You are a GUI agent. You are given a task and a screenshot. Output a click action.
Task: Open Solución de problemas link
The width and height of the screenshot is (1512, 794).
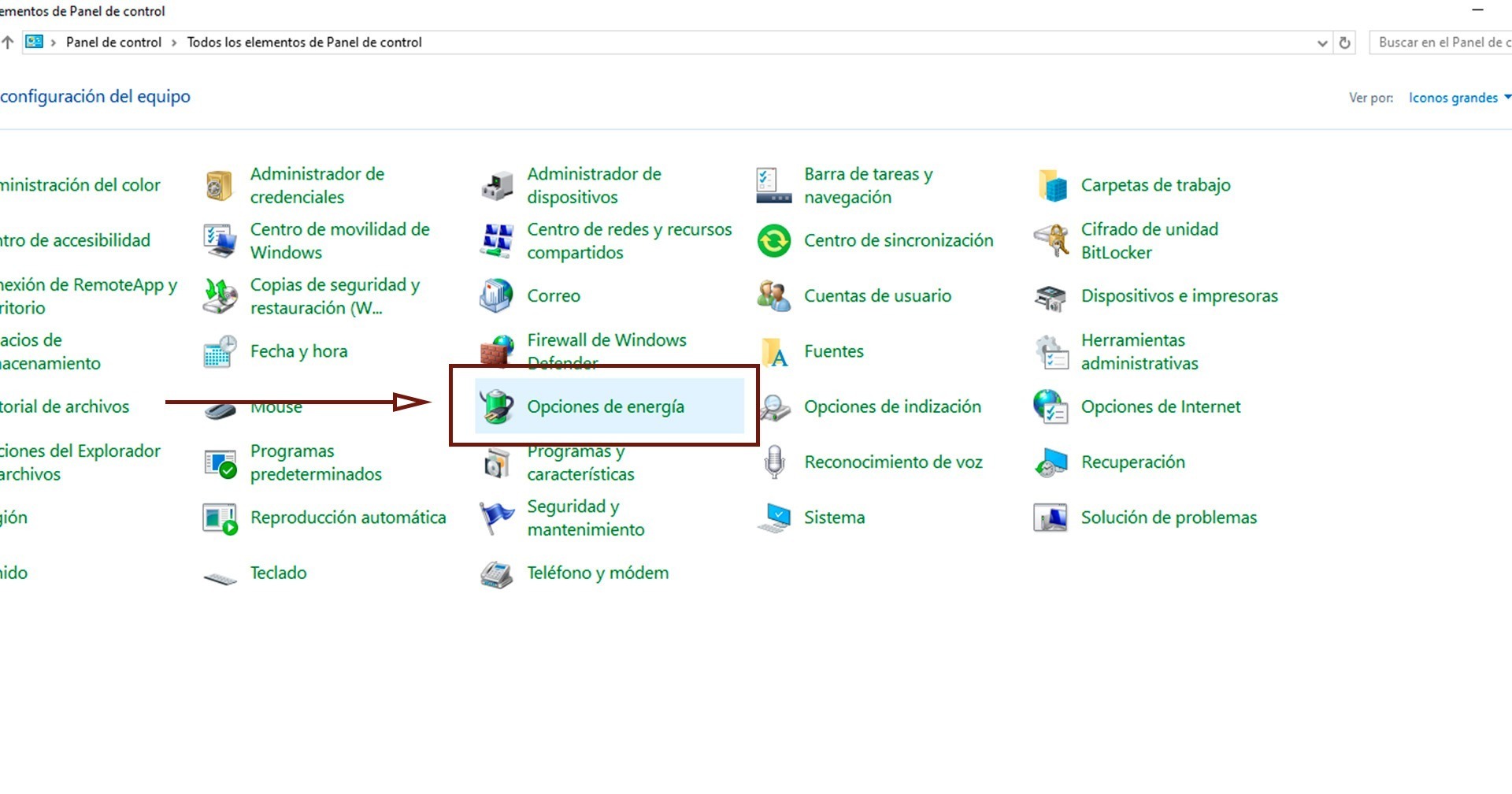tap(1169, 518)
